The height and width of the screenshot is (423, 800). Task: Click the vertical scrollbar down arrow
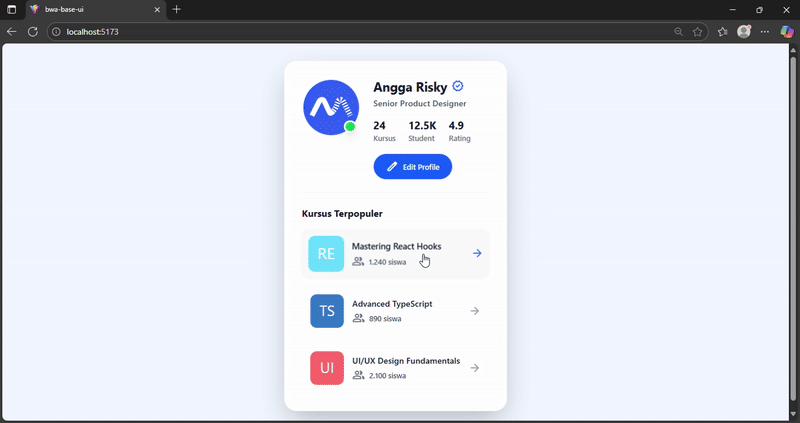pos(793,414)
